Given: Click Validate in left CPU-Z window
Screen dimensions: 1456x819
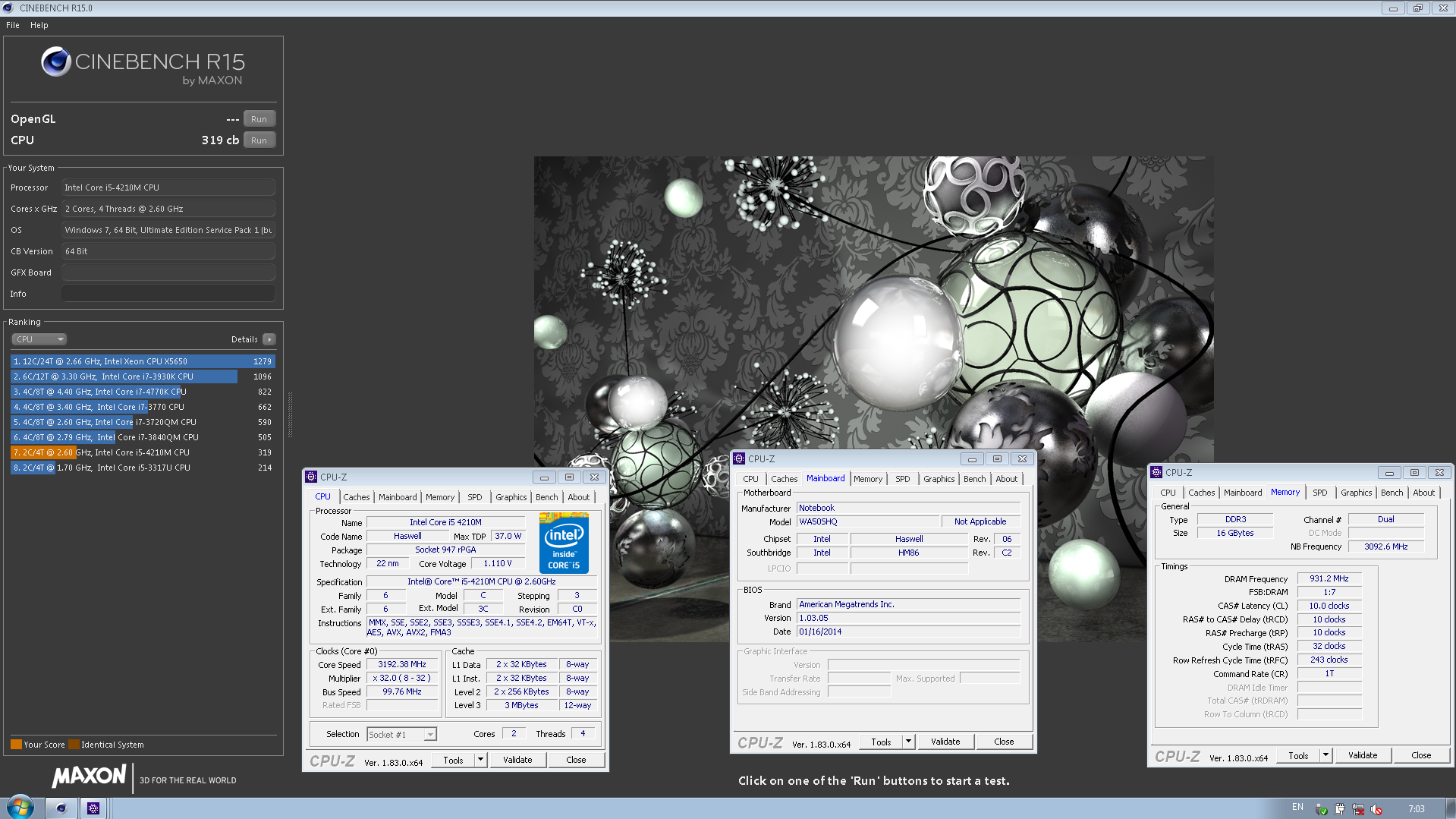Looking at the screenshot, I should coord(517,760).
